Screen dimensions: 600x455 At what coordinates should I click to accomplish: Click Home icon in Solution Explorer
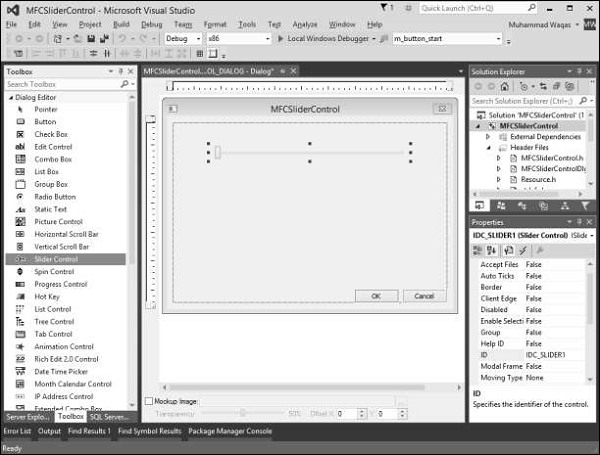(505, 86)
